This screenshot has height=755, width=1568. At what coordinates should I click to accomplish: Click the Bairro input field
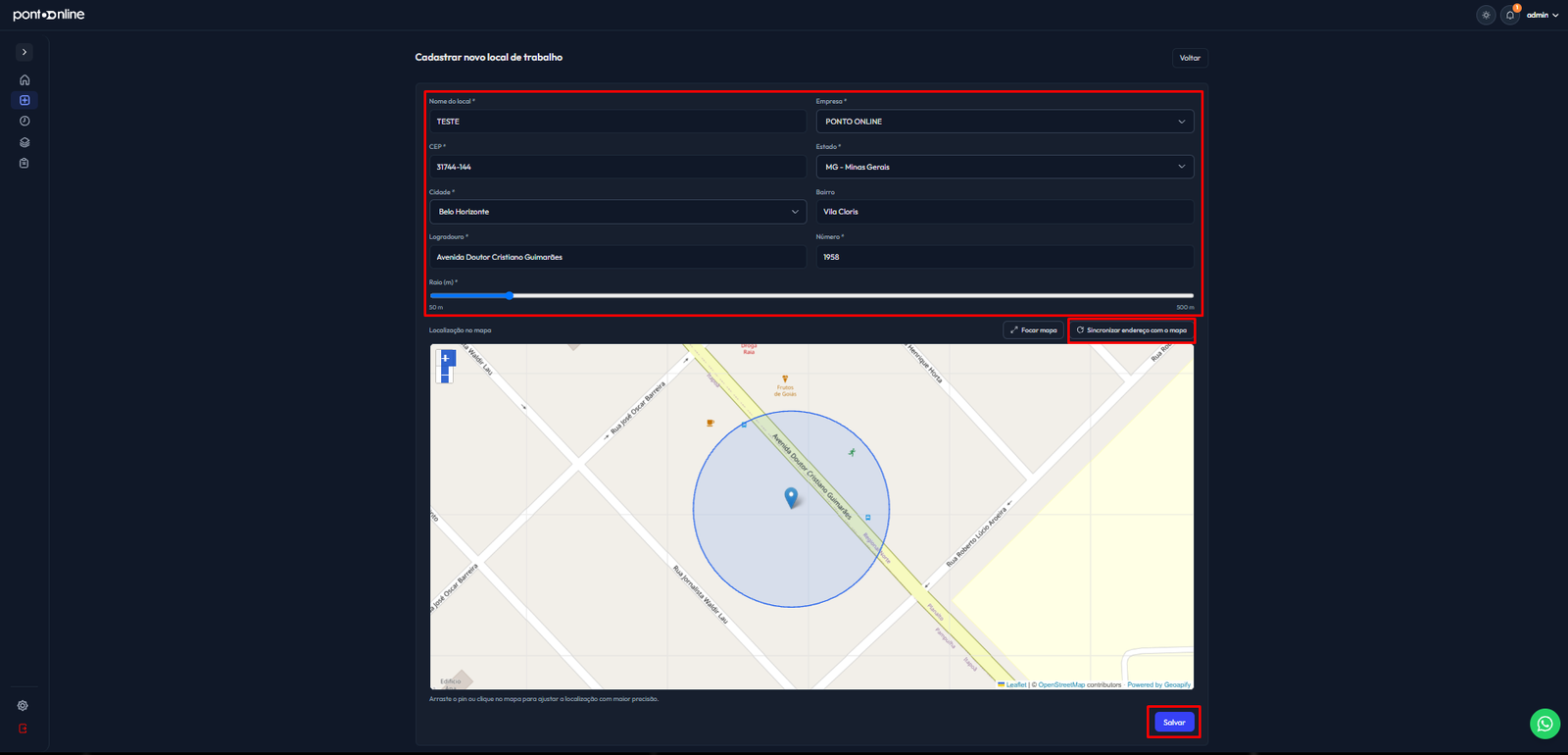coord(1004,212)
